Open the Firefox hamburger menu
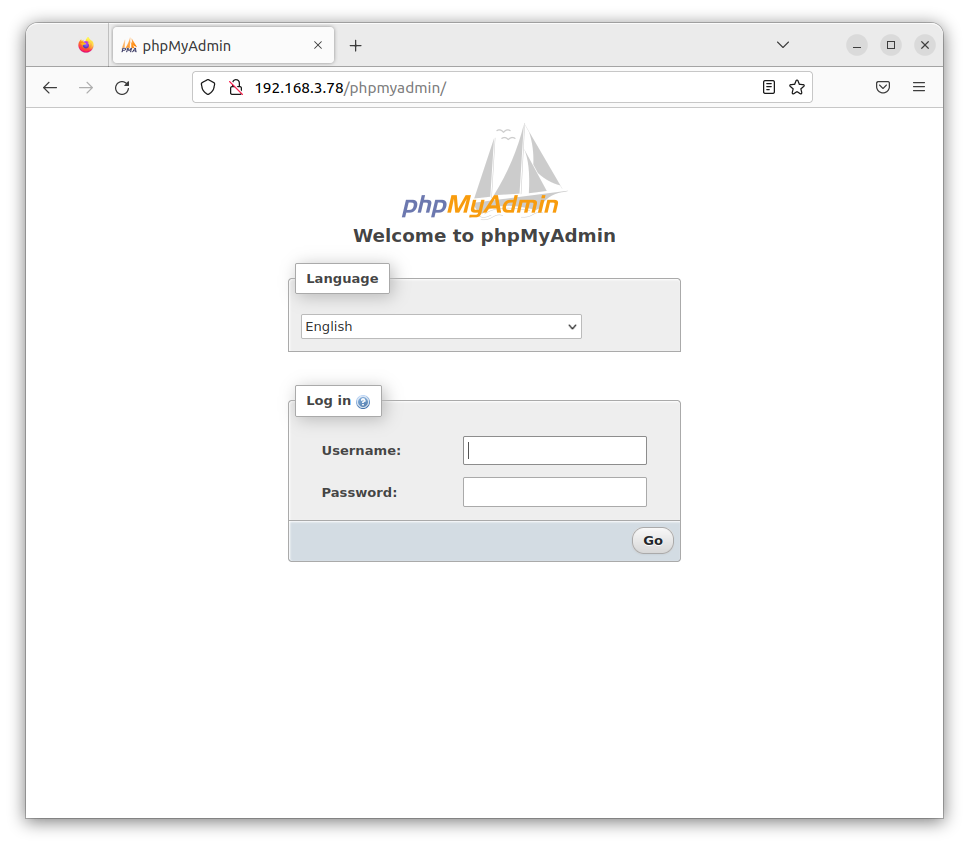 [x=919, y=87]
